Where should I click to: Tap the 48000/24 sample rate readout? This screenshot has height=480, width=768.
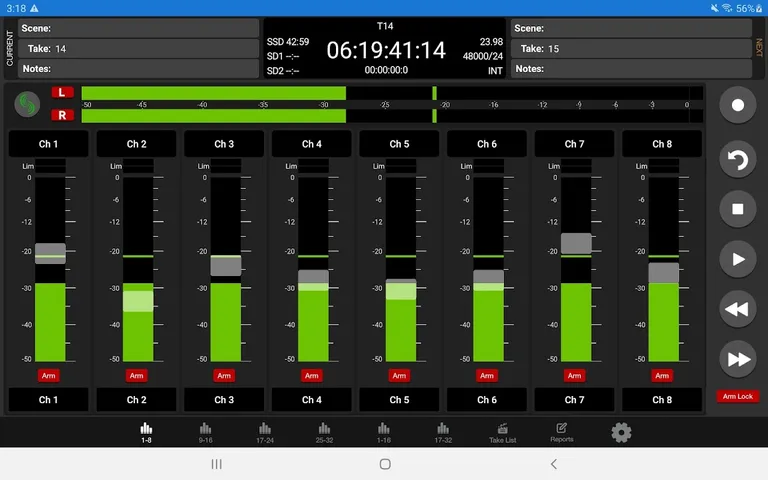482,56
